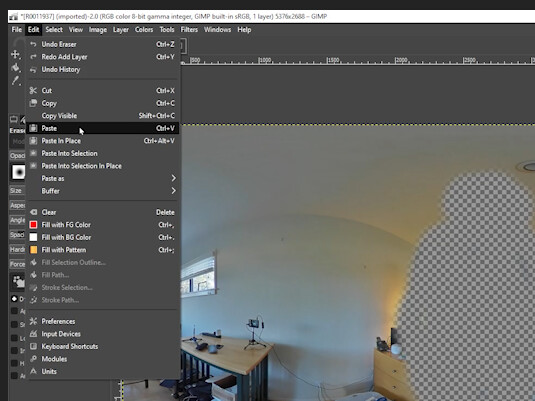Adjust the Hardness slider
This screenshot has height=401, width=535.
coord(17,249)
